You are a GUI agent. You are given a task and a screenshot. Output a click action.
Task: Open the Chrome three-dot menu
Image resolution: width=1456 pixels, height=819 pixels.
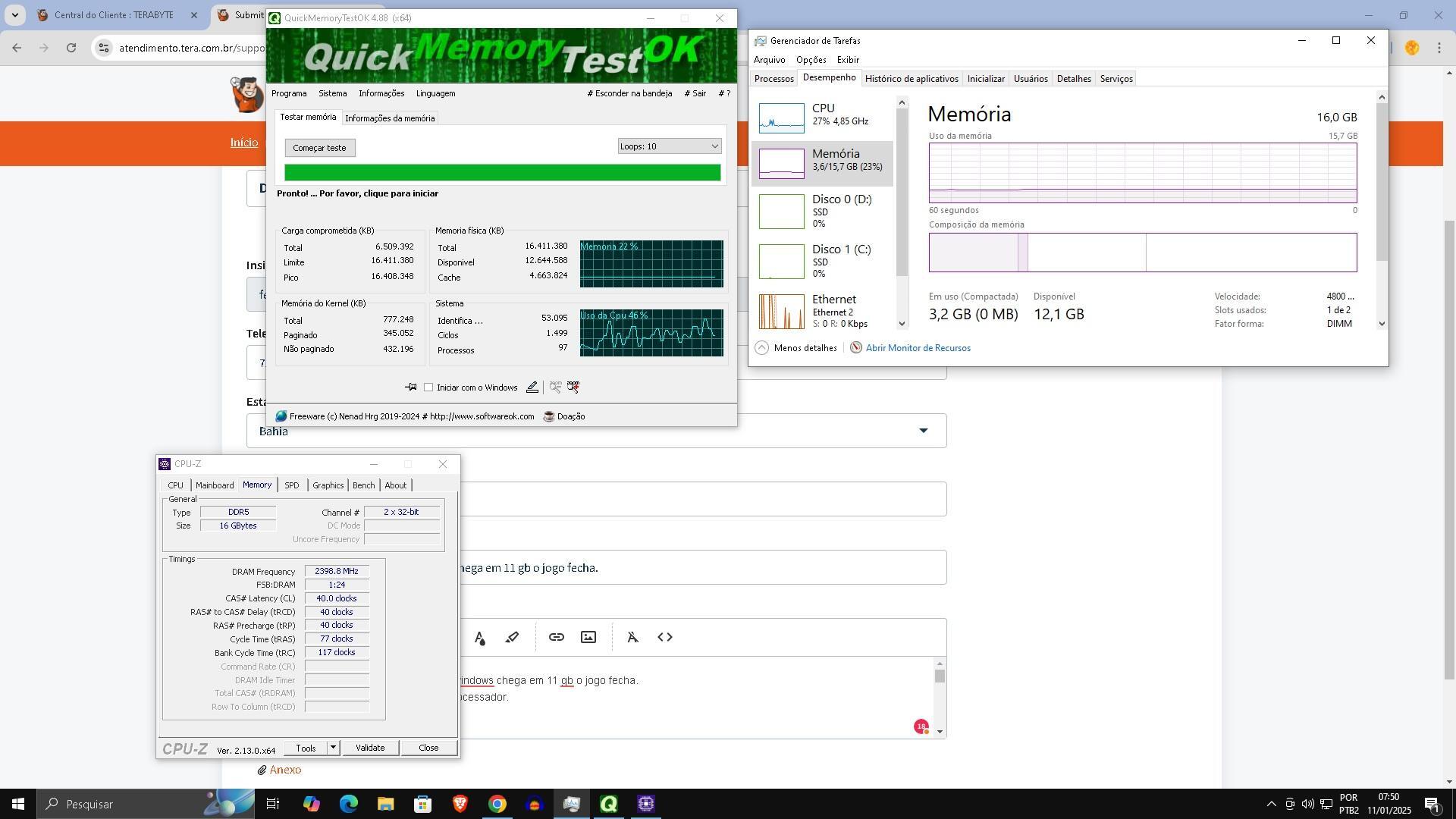point(1439,48)
